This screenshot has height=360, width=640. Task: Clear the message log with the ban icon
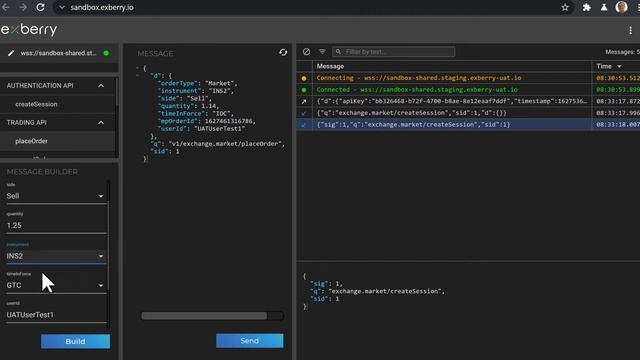(x=306, y=51)
